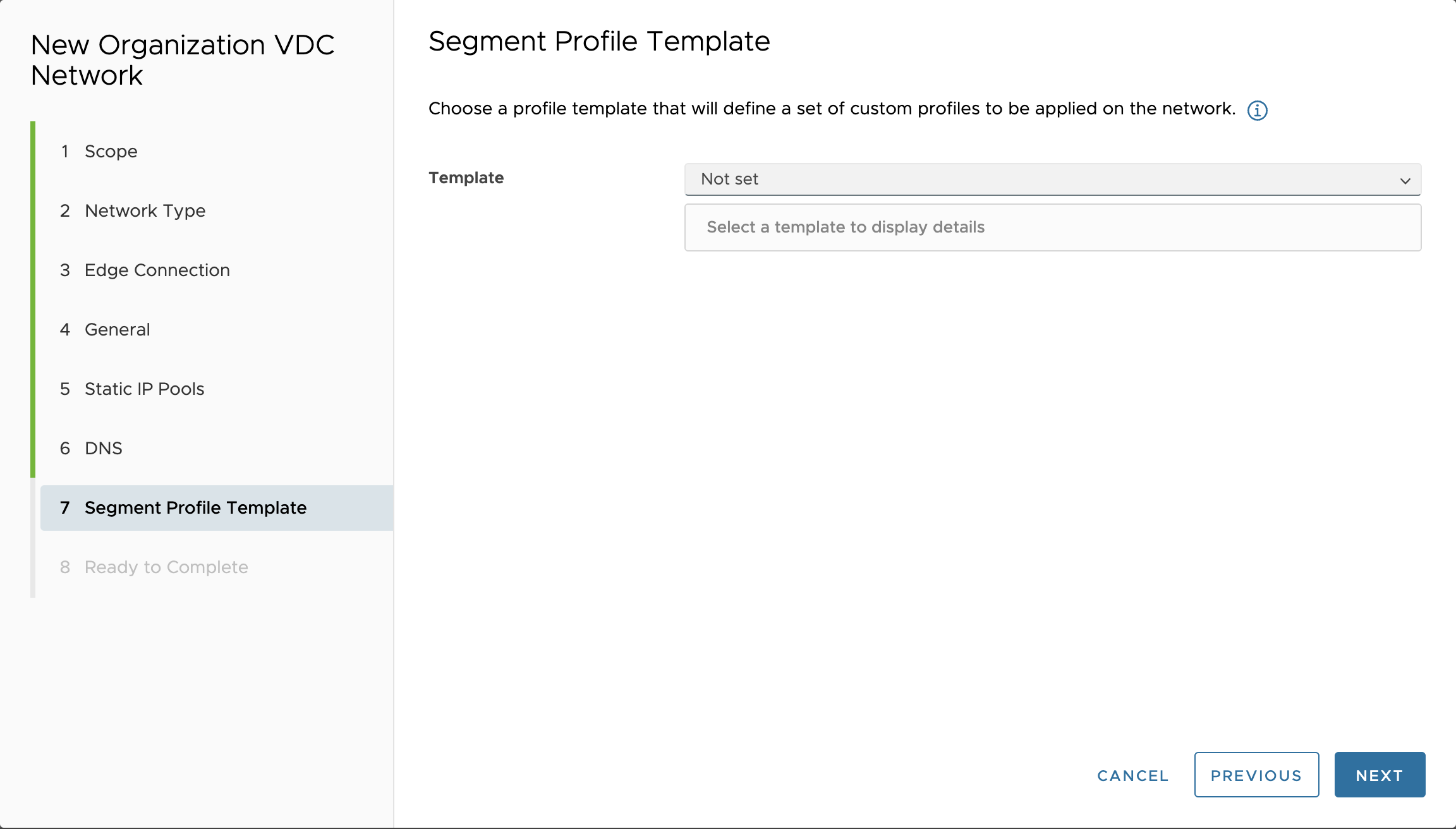The image size is (1456, 829).
Task: Click the chevron arrow in the Template combo box
Action: click(x=1405, y=181)
